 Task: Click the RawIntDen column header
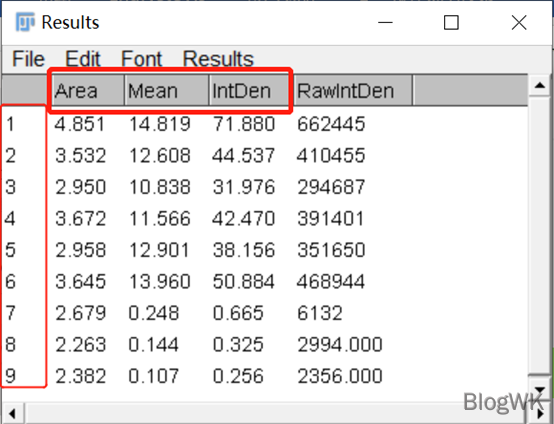(353, 90)
